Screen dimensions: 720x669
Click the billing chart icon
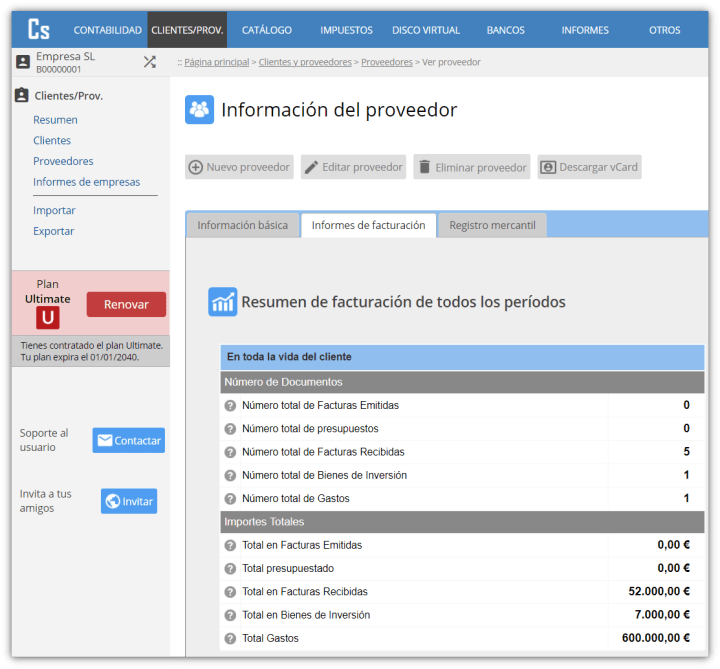point(223,302)
